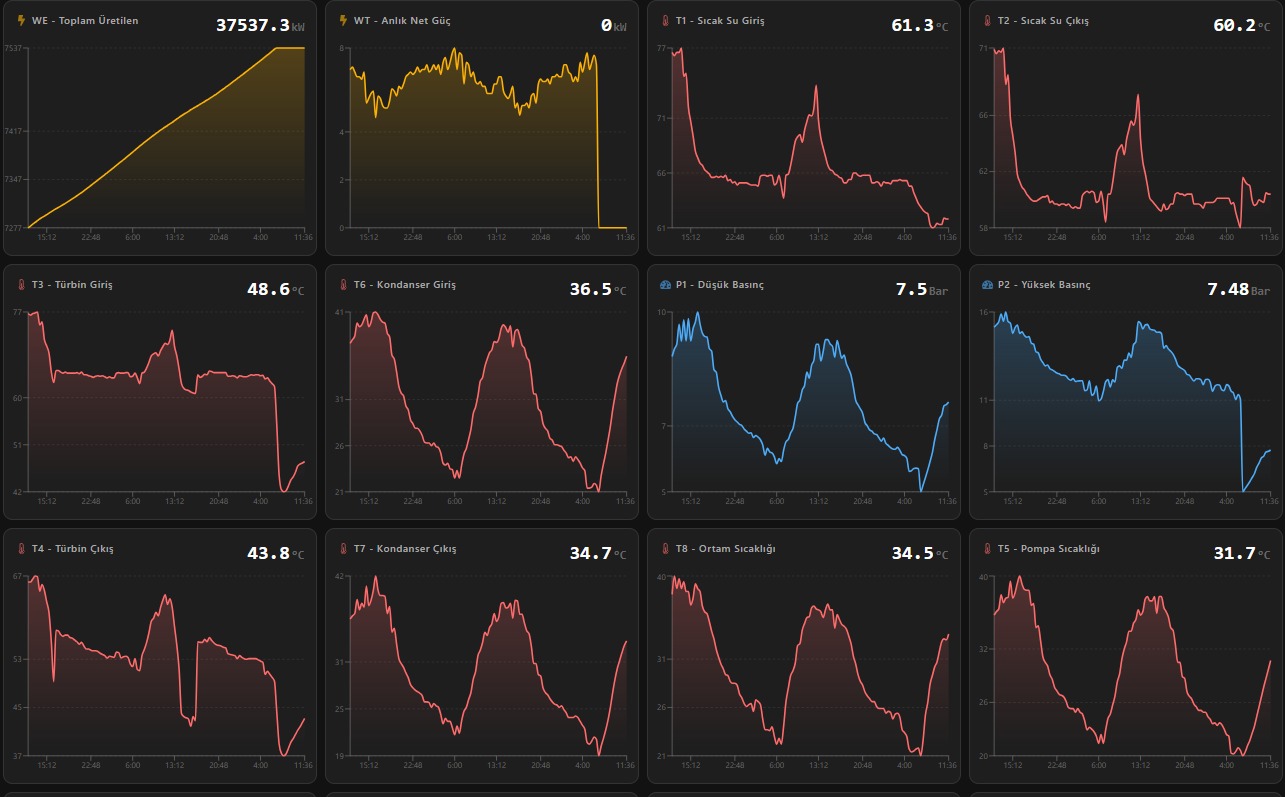The image size is (1285, 797).
Task: Select the "P1 - Düşük Basınç" title
Action: point(720,285)
